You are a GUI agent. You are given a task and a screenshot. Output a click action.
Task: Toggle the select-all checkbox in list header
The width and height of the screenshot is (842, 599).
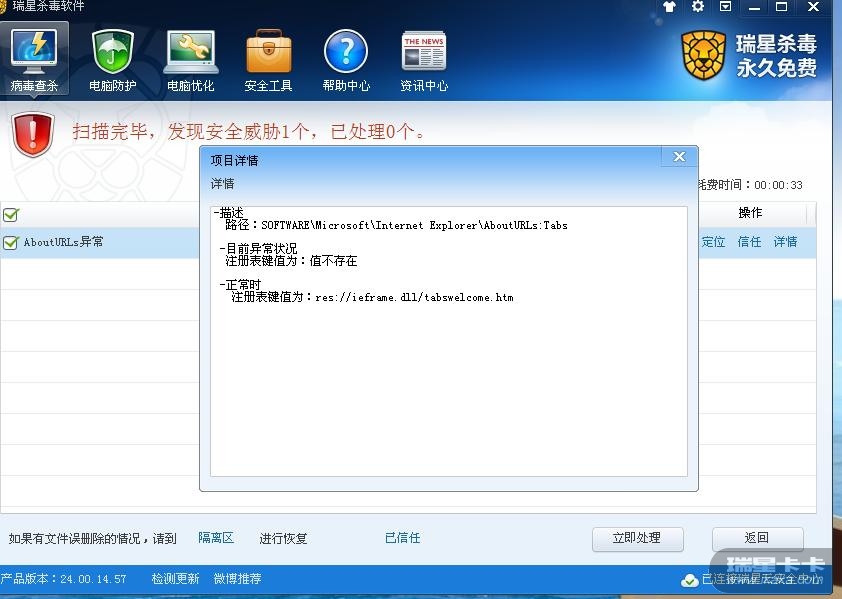[10, 215]
